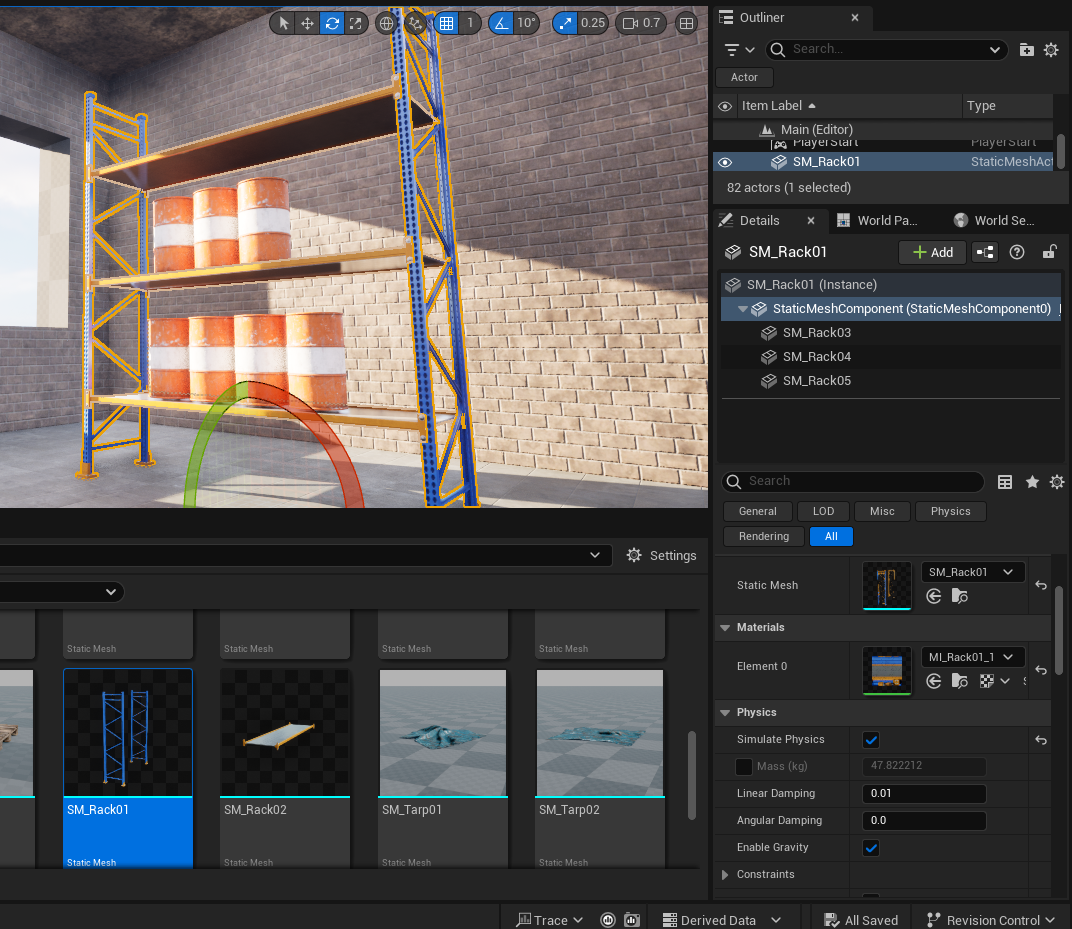The image size is (1072, 929).
Task: Browse to Element 0 material in Content Browser
Action: coord(960,681)
